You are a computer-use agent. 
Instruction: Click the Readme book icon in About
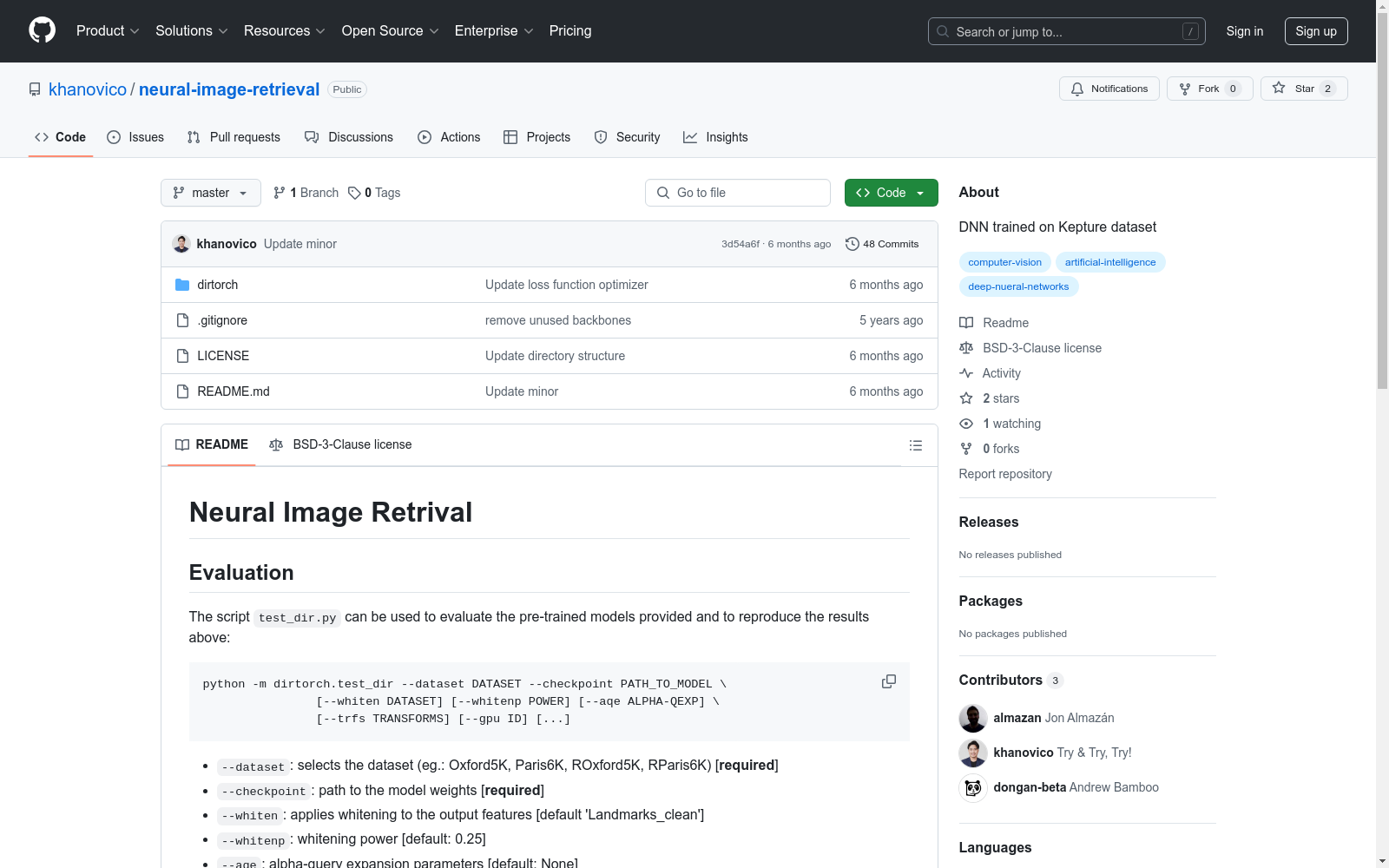point(966,323)
